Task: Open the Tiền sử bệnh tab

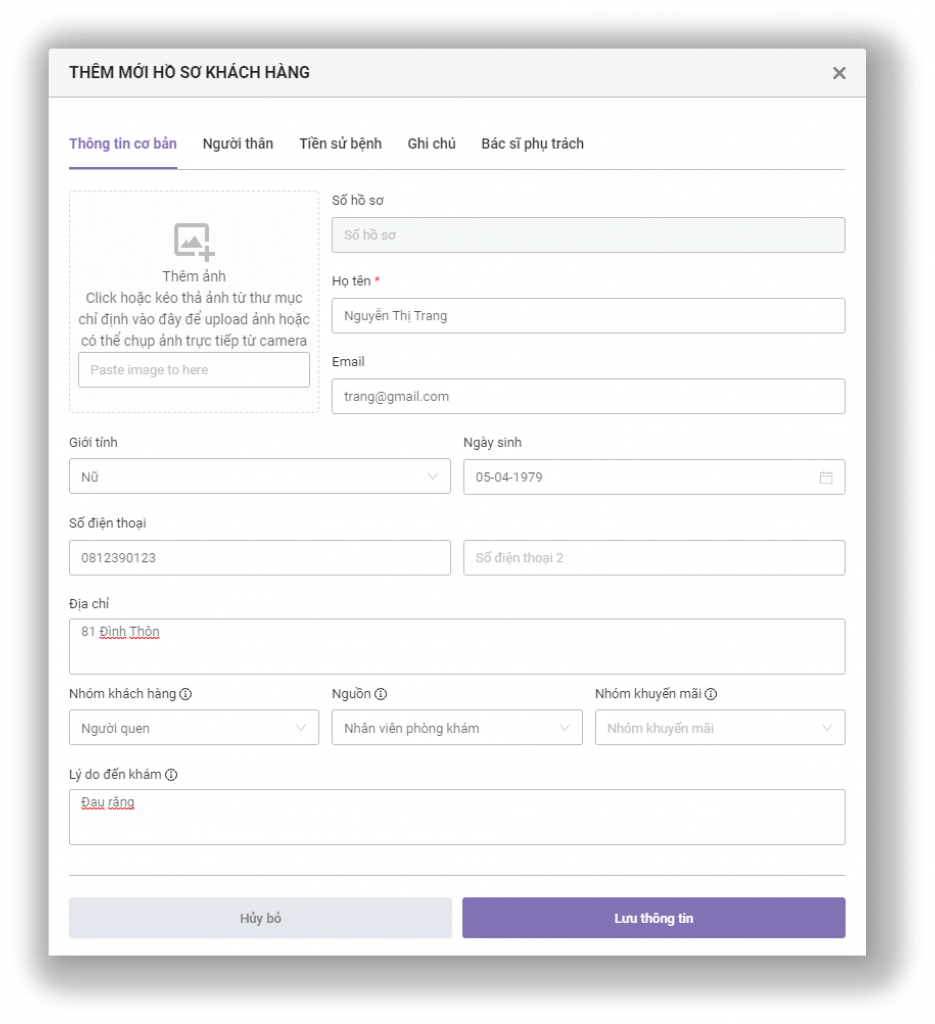Action: (x=340, y=144)
